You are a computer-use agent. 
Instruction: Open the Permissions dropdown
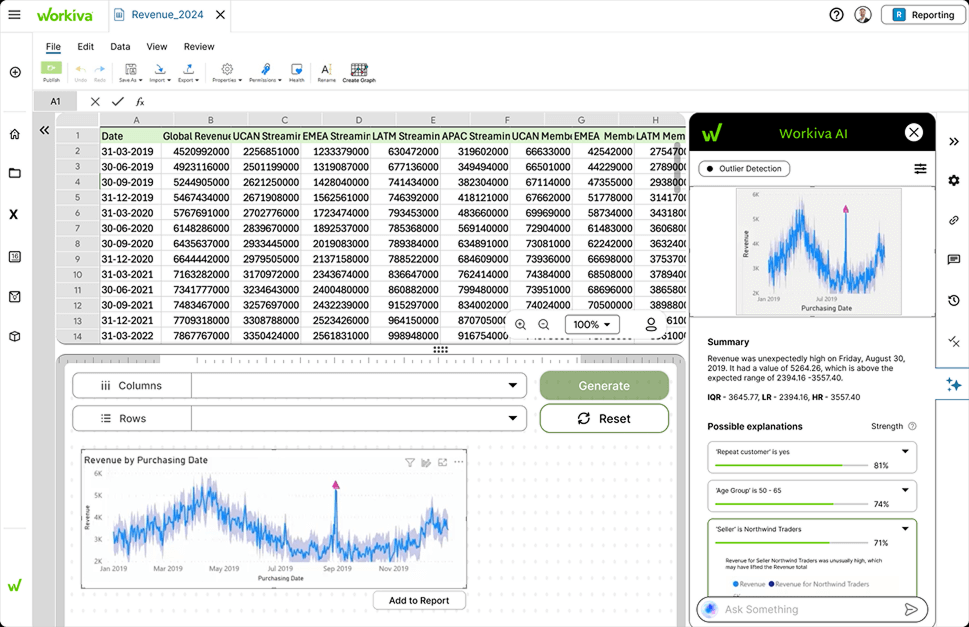click(265, 72)
